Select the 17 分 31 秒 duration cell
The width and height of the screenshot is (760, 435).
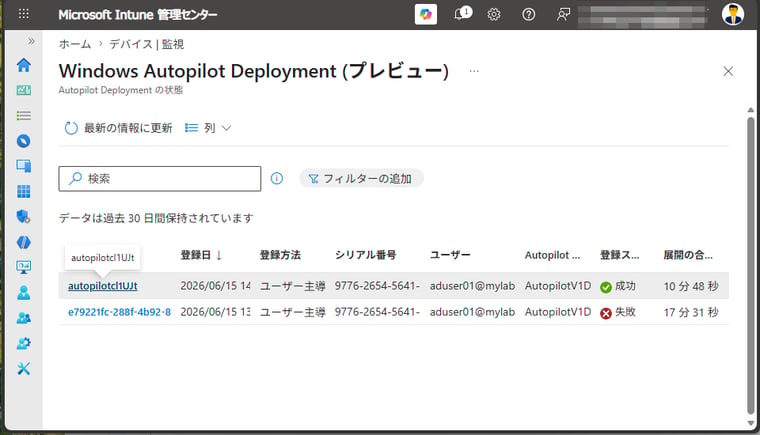coord(691,312)
